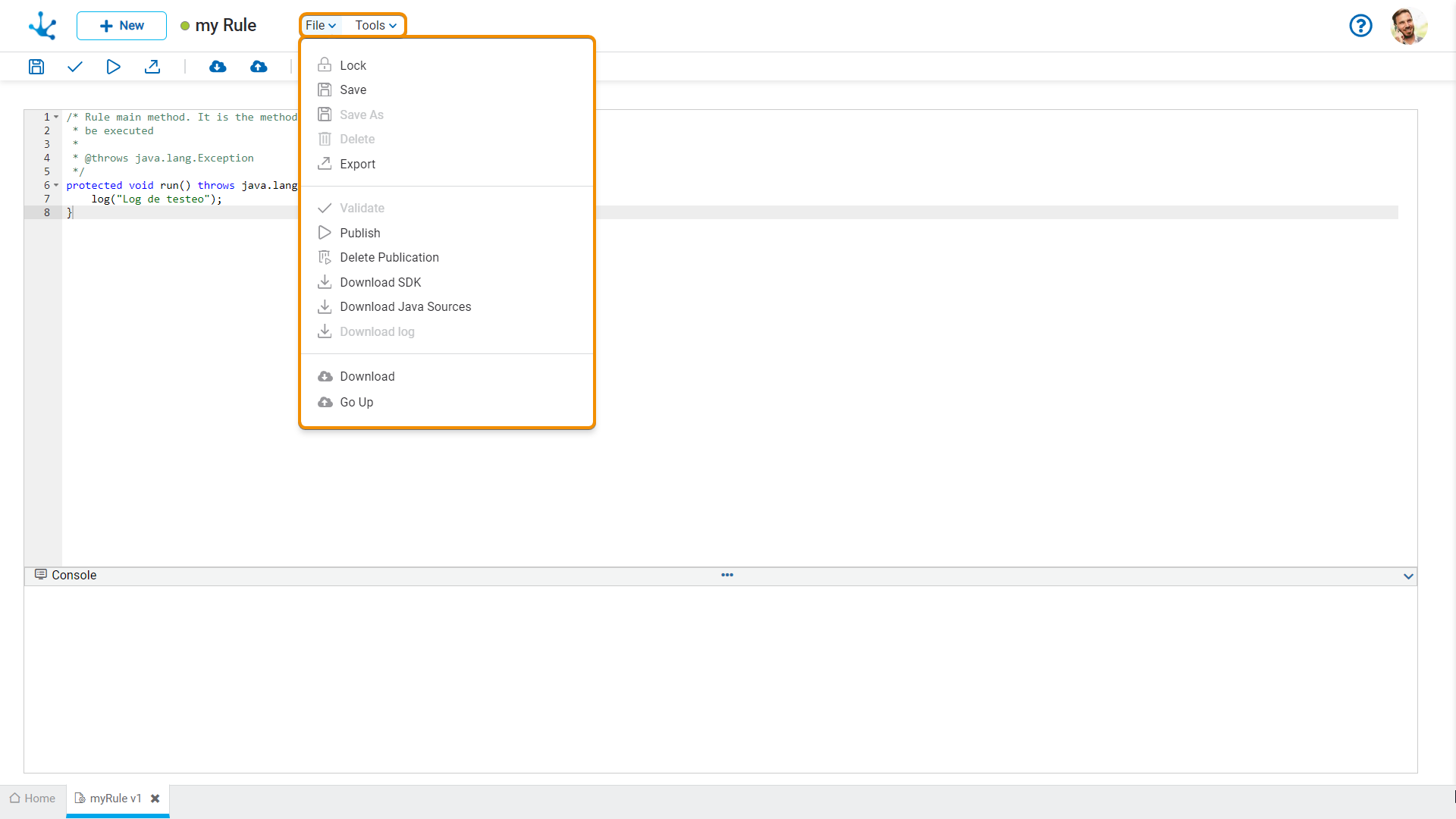This screenshot has width=1456, height=819.
Task: Click the cloud upload toolbar icon
Action: [x=259, y=67]
